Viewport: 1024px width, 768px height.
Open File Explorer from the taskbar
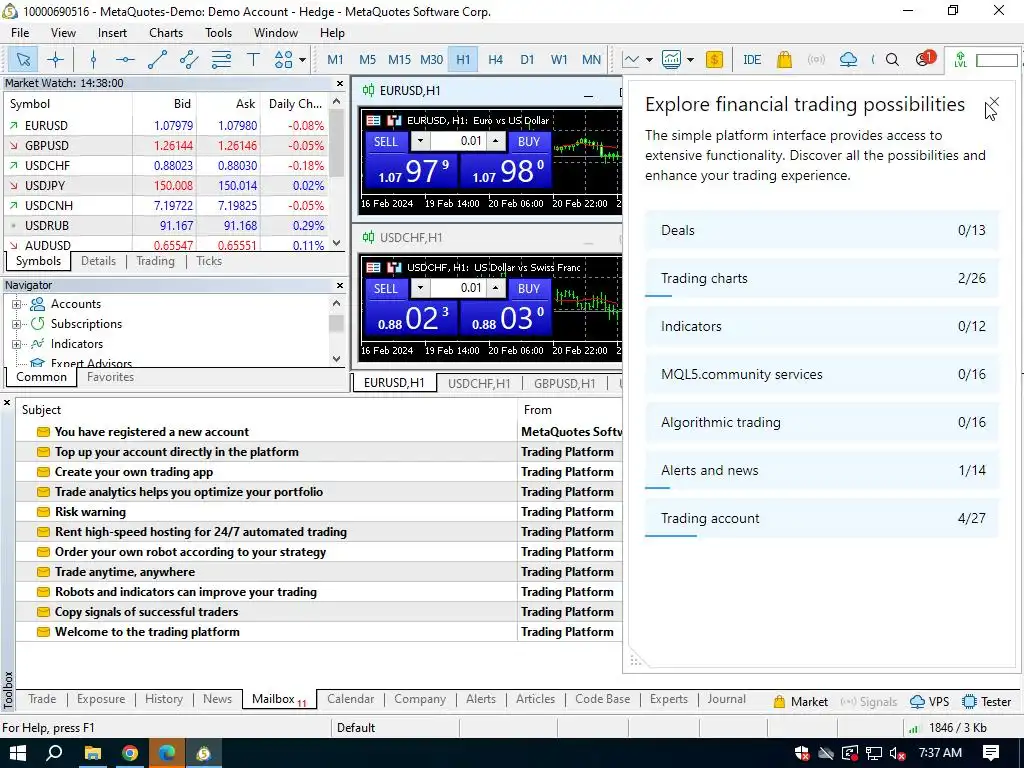point(93,754)
